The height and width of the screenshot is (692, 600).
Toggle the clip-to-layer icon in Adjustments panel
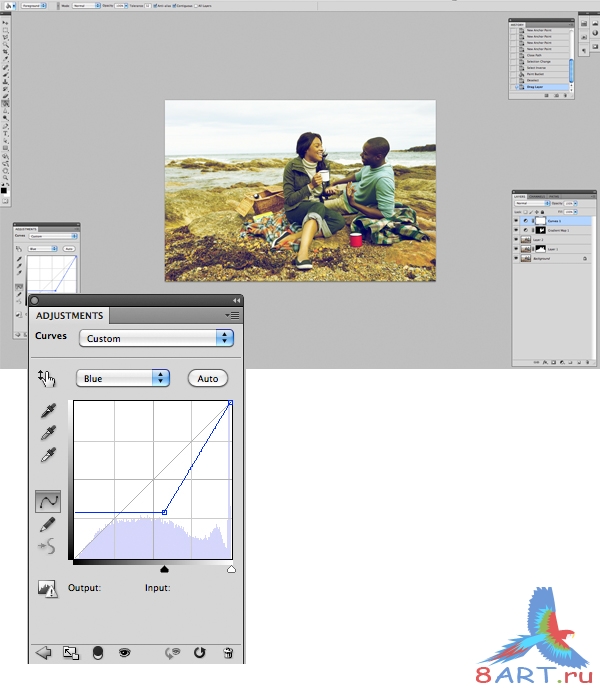click(98, 652)
